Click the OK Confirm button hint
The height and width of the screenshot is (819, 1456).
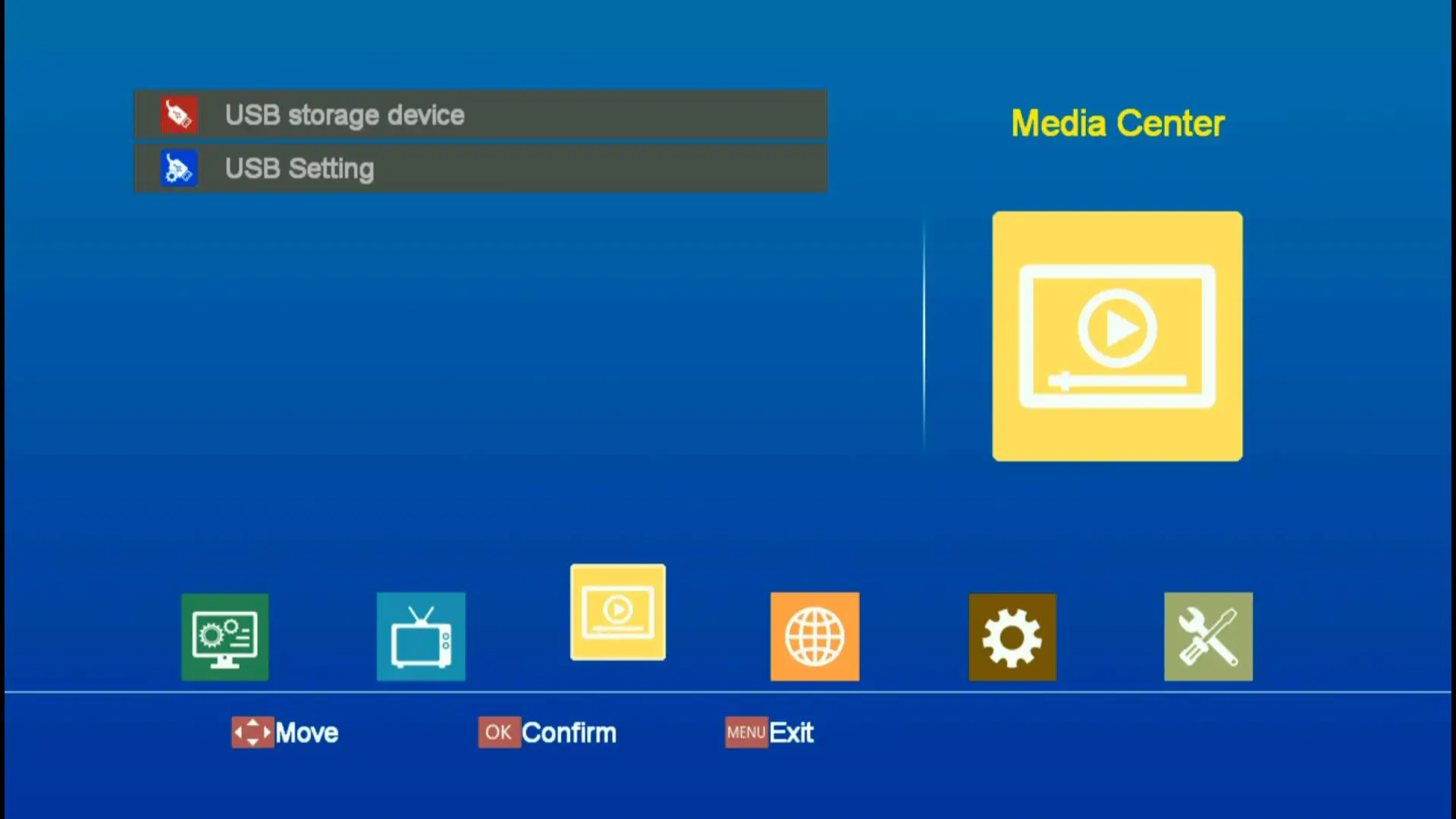[547, 733]
